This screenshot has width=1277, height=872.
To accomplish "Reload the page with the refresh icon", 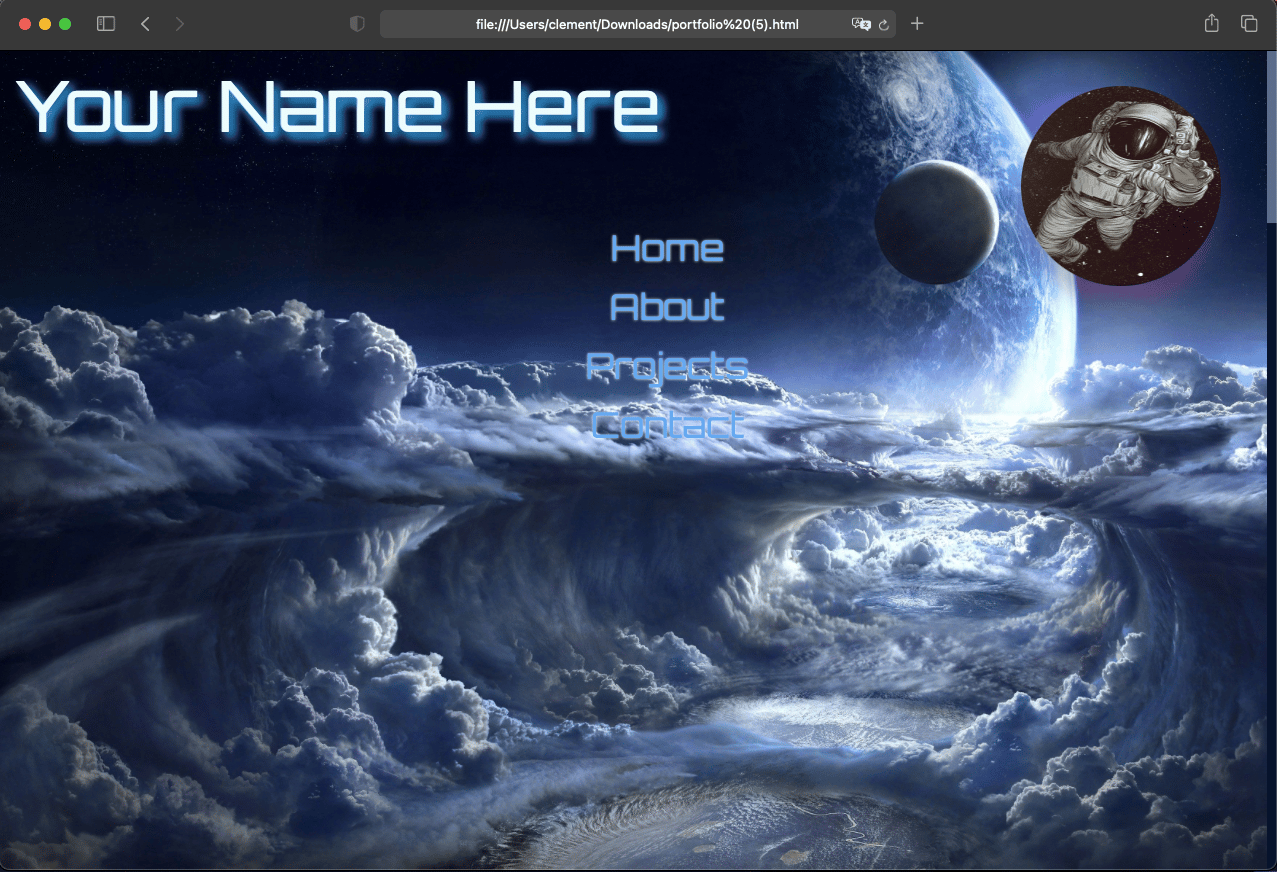I will click(884, 24).
